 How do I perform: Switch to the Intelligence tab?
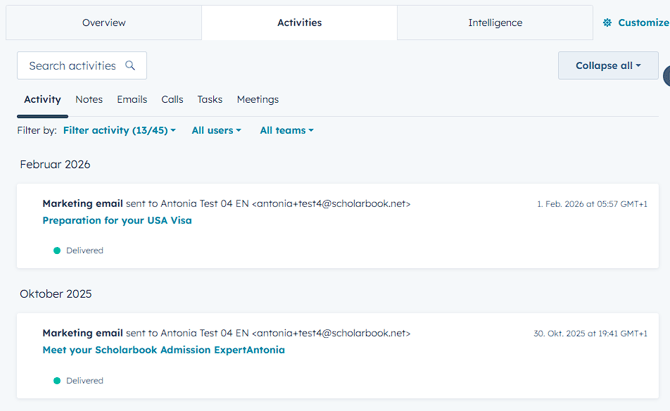pyautogui.click(x=495, y=23)
